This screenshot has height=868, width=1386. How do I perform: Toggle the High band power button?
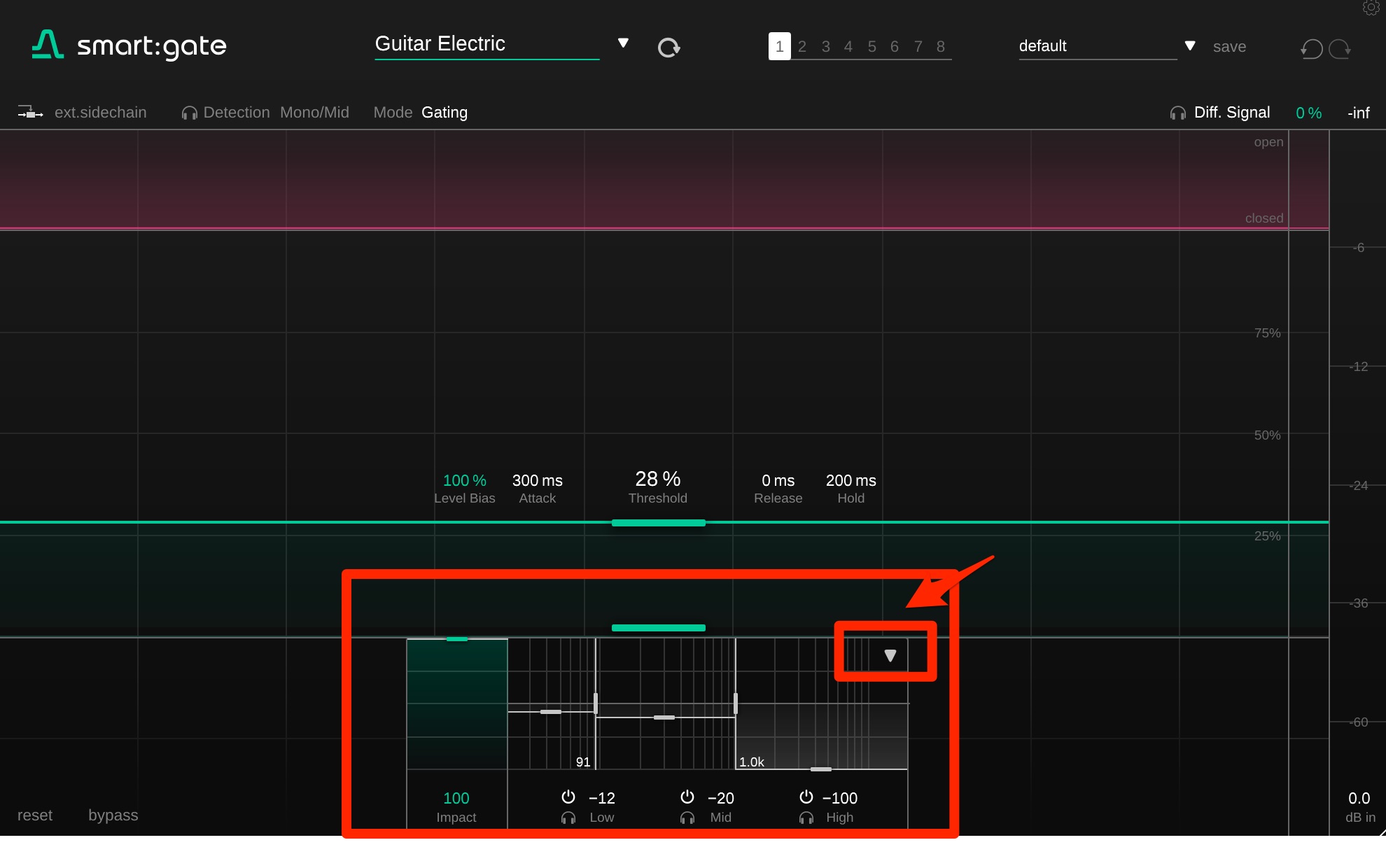click(x=806, y=797)
